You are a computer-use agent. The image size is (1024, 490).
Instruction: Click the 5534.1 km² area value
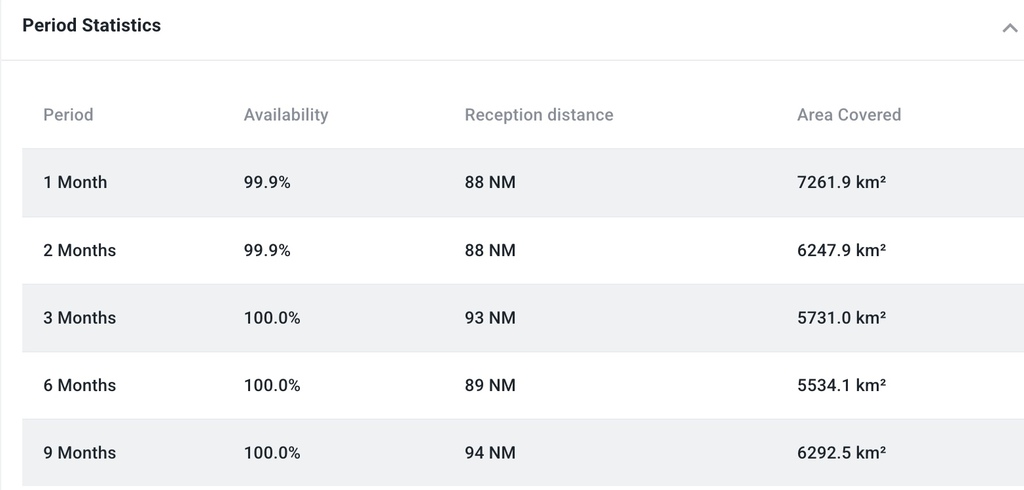[x=841, y=385]
